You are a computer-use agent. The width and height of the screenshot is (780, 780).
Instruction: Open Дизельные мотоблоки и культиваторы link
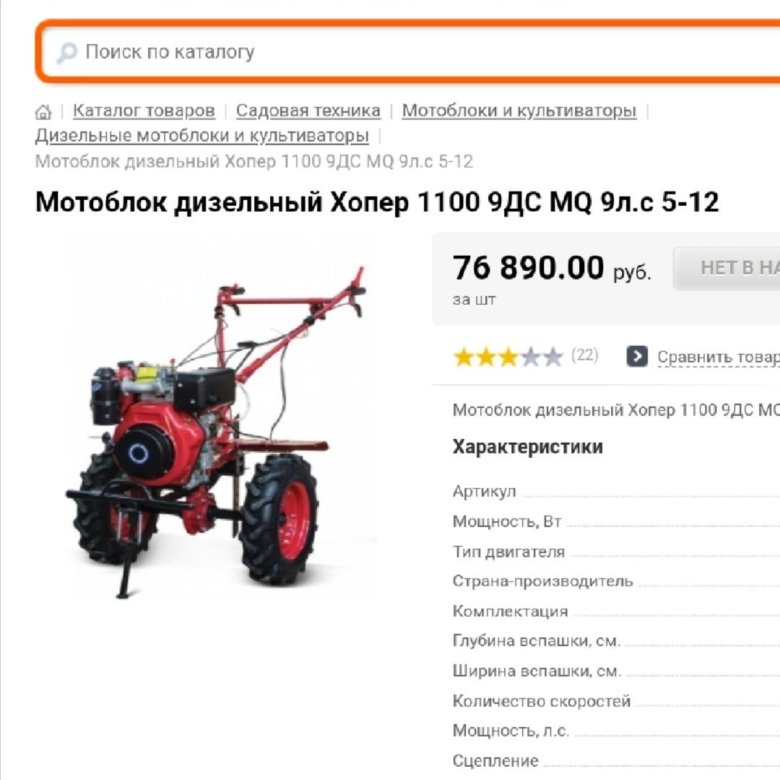click(x=202, y=136)
